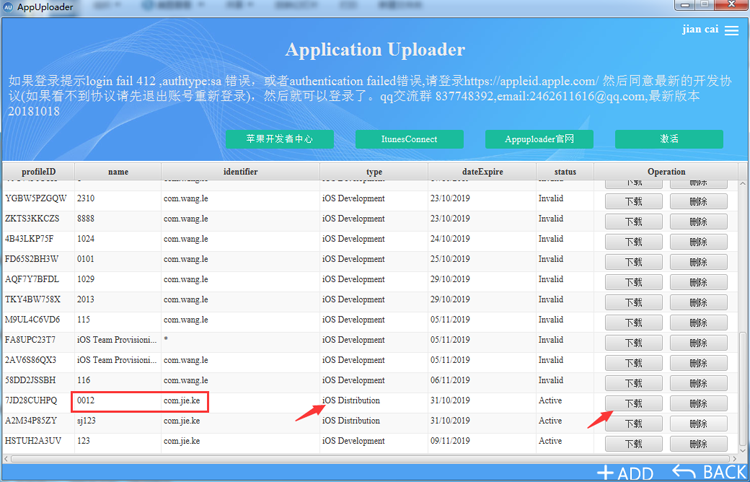Download profile 4B43LKP75F

pyautogui.click(x=633, y=241)
